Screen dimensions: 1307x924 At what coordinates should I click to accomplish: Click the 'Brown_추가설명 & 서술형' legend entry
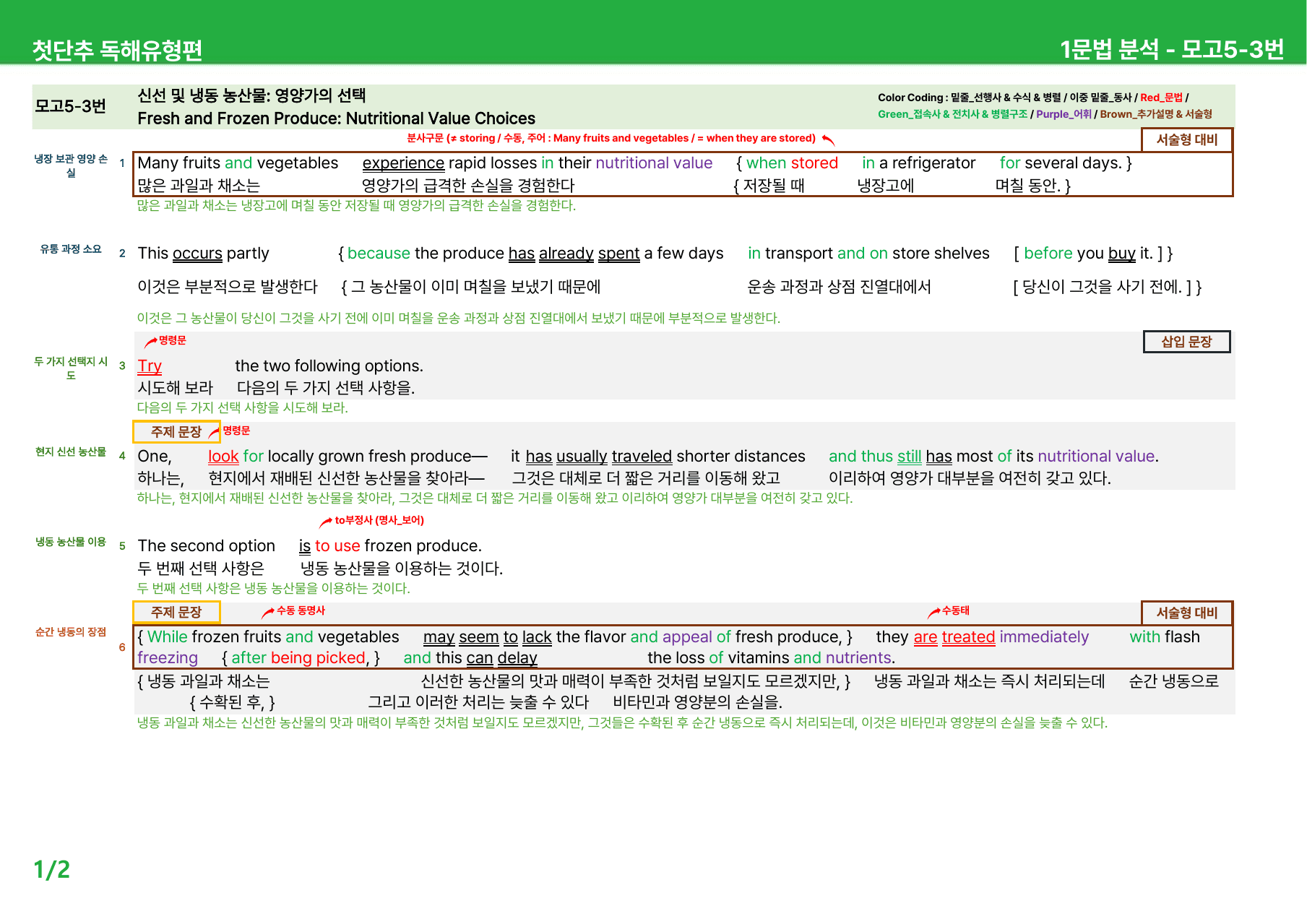1156,114
